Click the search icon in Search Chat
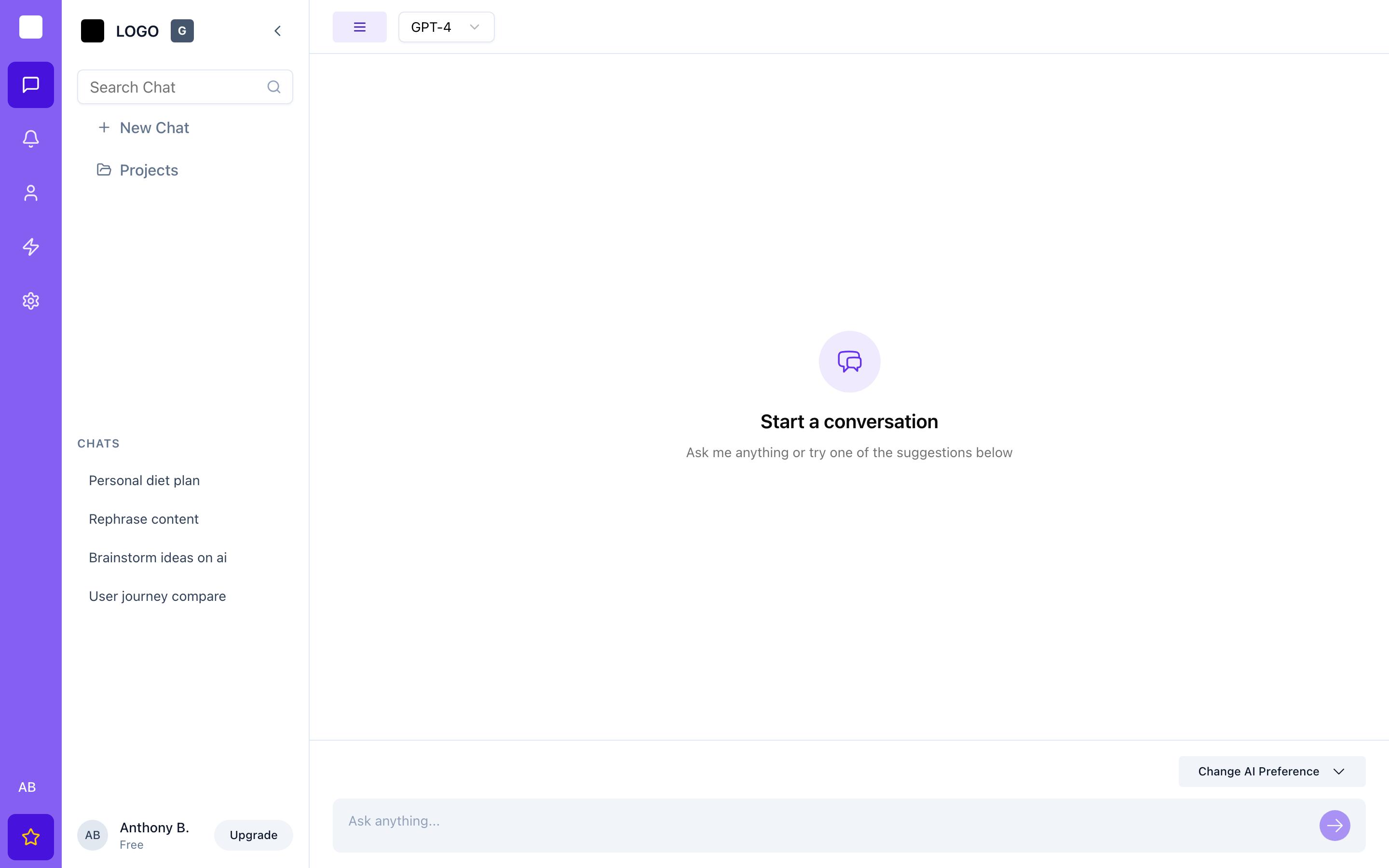Viewport: 1389px width, 868px height. (x=274, y=87)
